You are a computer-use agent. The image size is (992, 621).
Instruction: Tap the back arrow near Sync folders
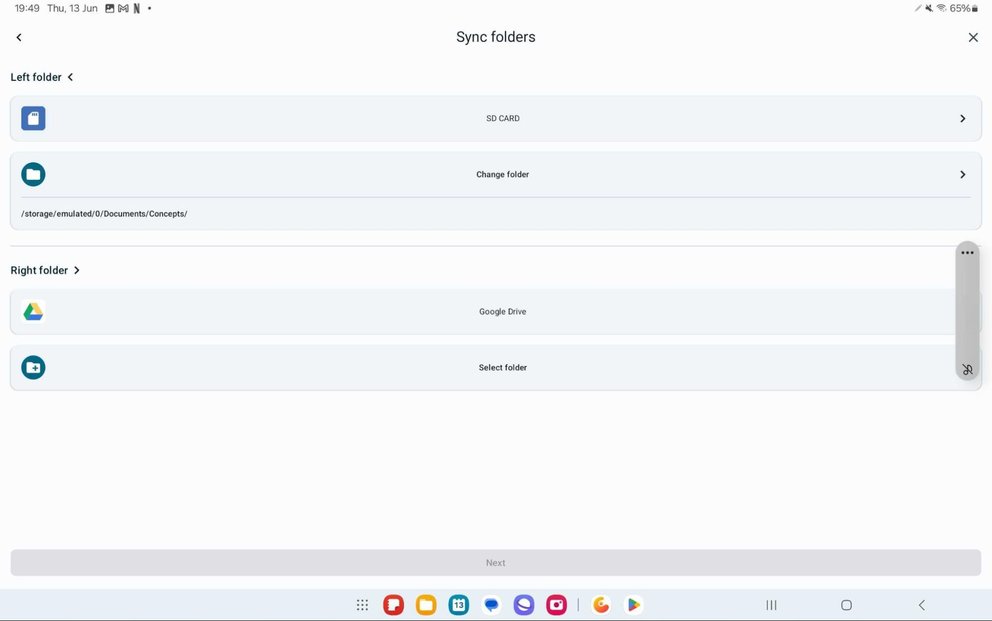click(x=18, y=37)
